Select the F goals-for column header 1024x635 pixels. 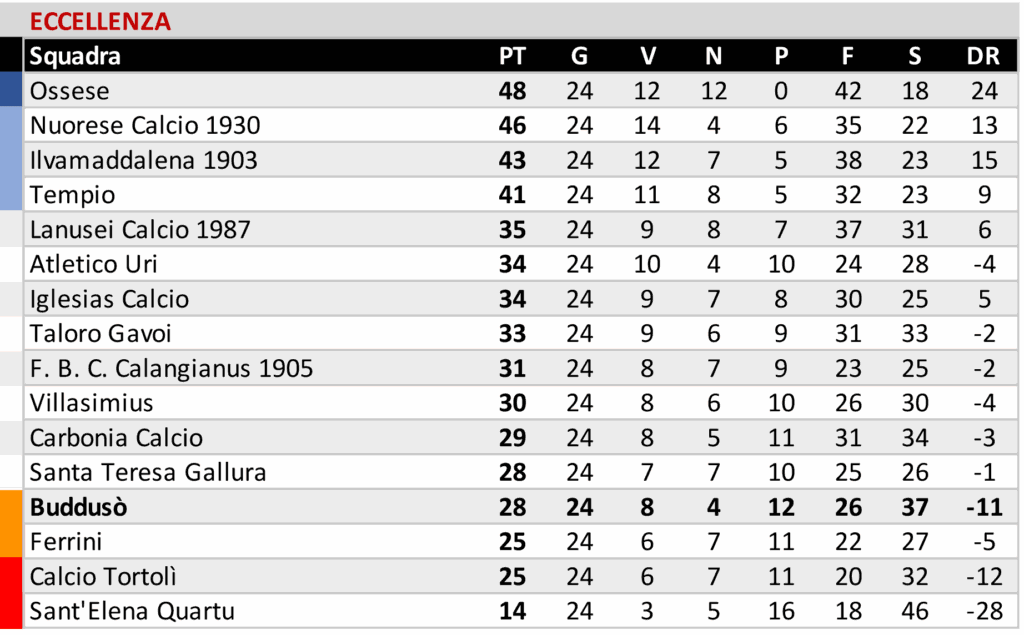(x=848, y=56)
